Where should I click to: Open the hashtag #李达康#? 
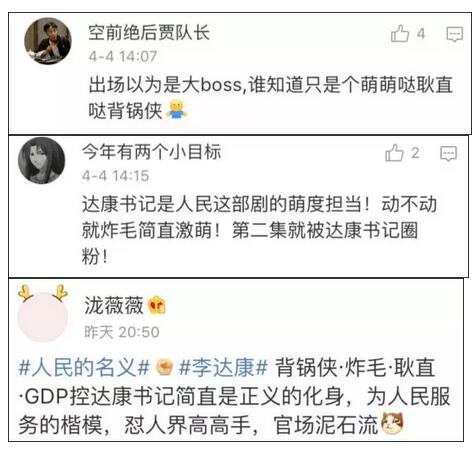[224, 367]
